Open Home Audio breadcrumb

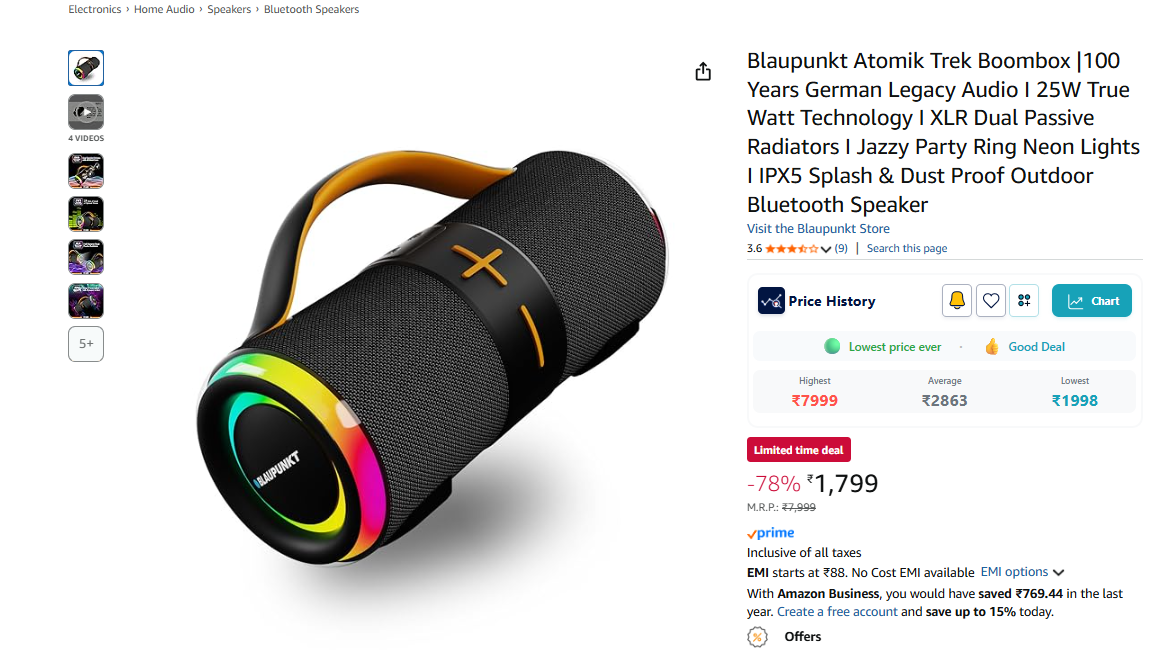click(164, 9)
